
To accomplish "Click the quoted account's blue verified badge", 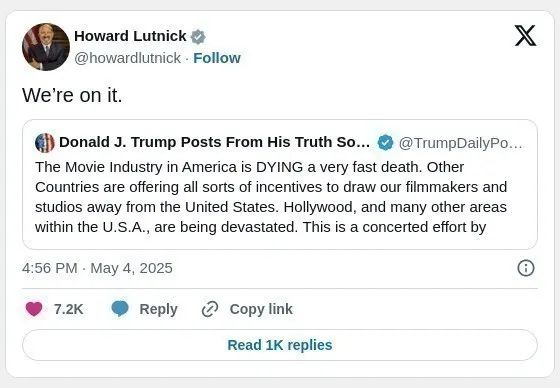I will click(385, 143).
